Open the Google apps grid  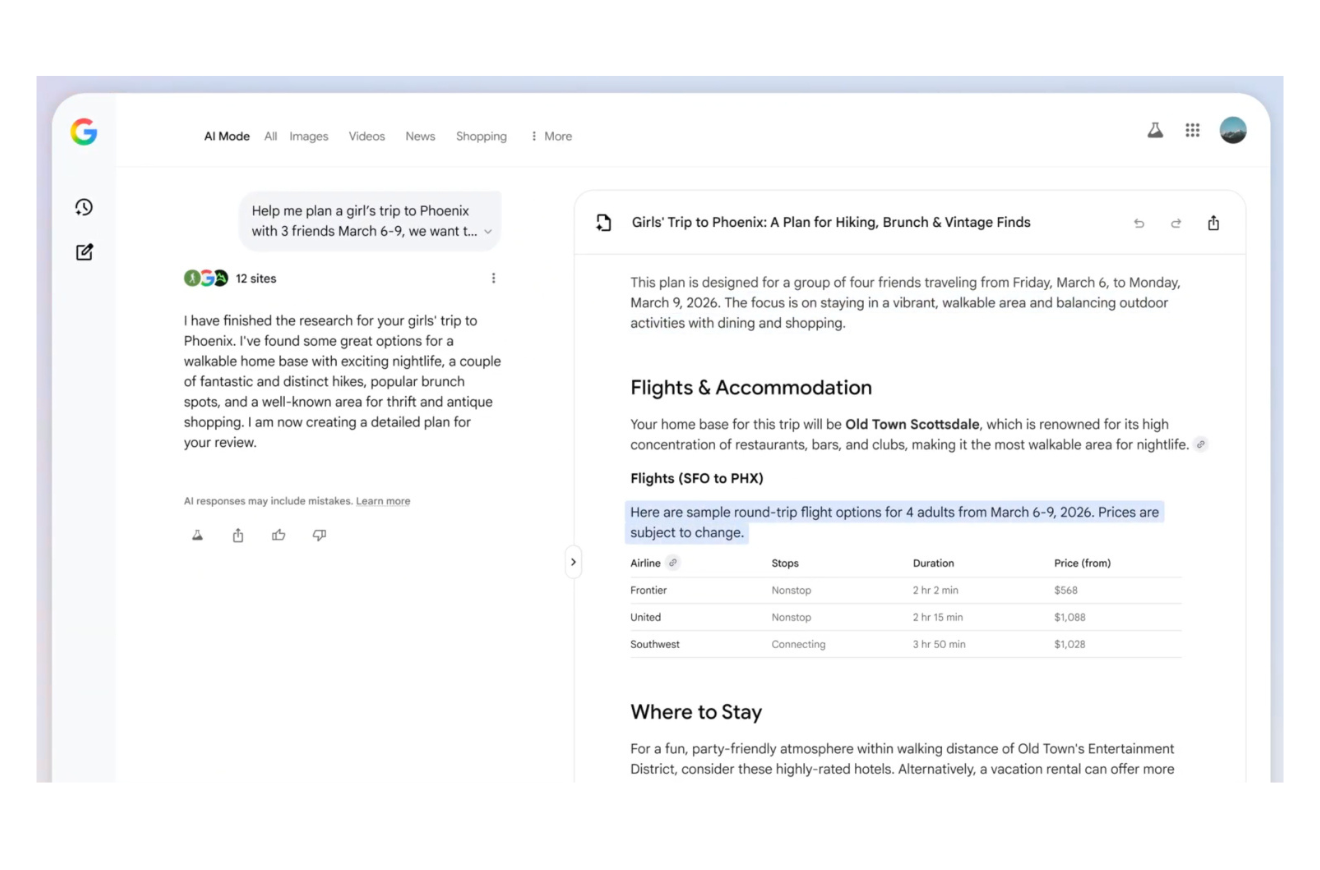click(1192, 130)
